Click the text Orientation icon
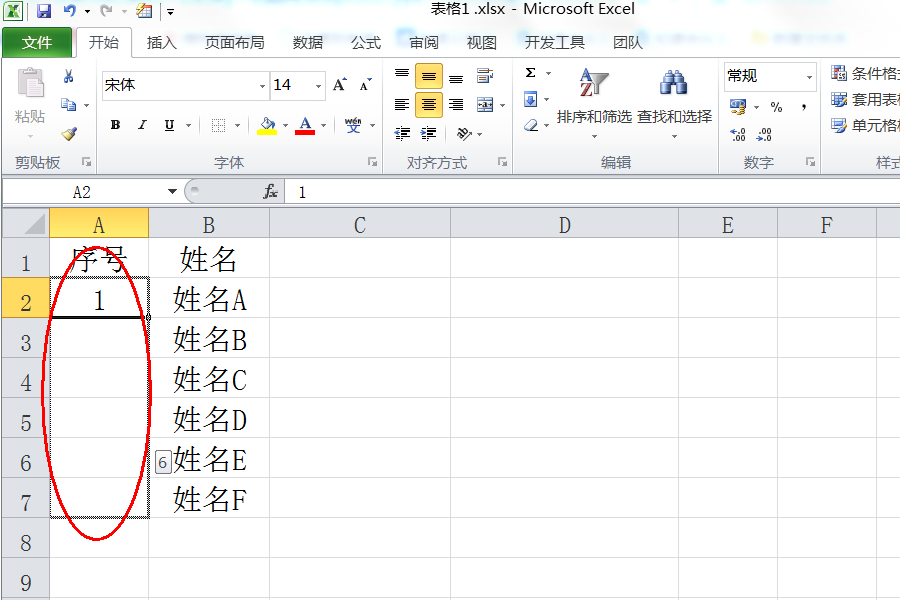 click(x=464, y=134)
